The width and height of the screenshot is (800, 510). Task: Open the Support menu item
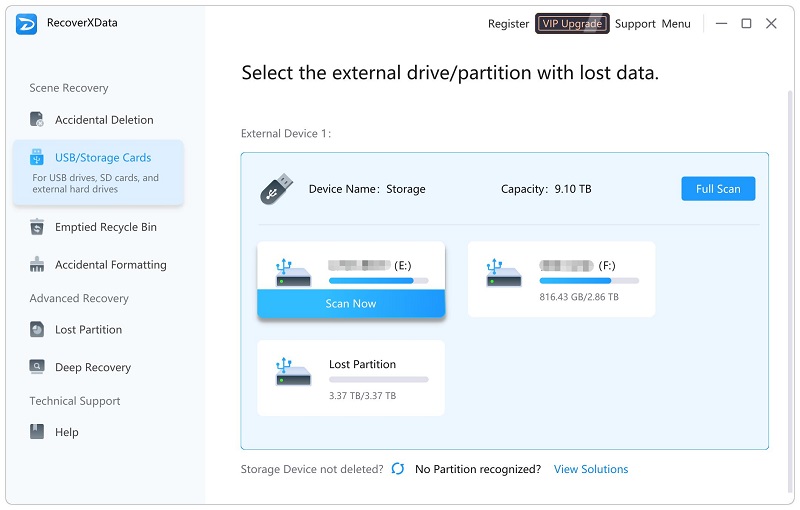pos(635,24)
